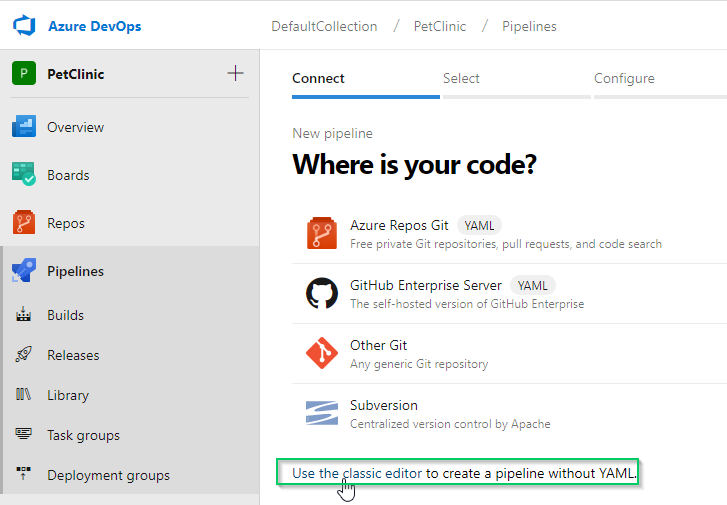Screen dimensions: 727x505
Task: Open Releases from the sidebar
Action: click(x=73, y=355)
